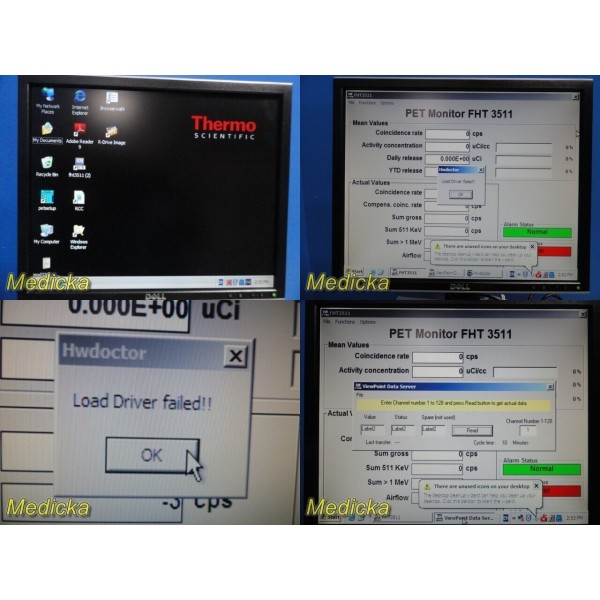The height and width of the screenshot is (600, 600).
Task: Click the Start button under the Hwdoctor error screen
Action: (x=354, y=271)
